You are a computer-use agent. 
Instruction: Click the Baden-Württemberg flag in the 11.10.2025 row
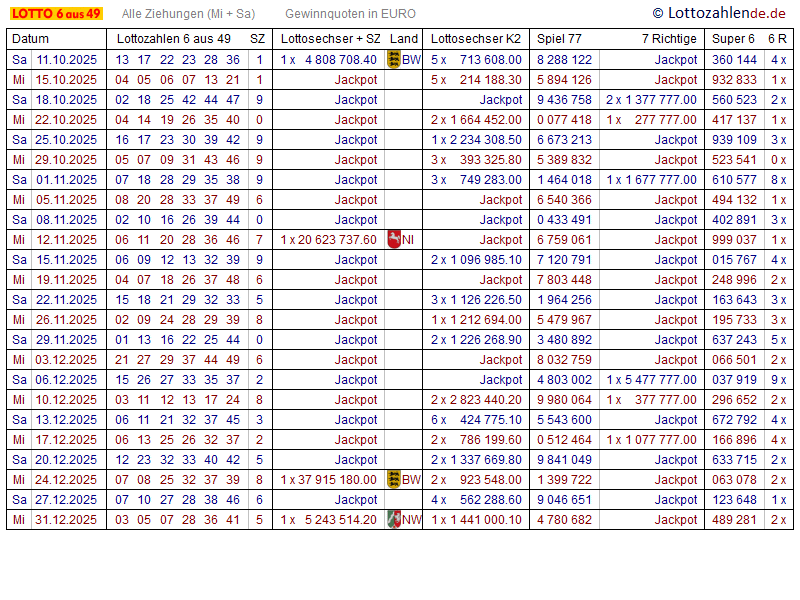(393, 59)
